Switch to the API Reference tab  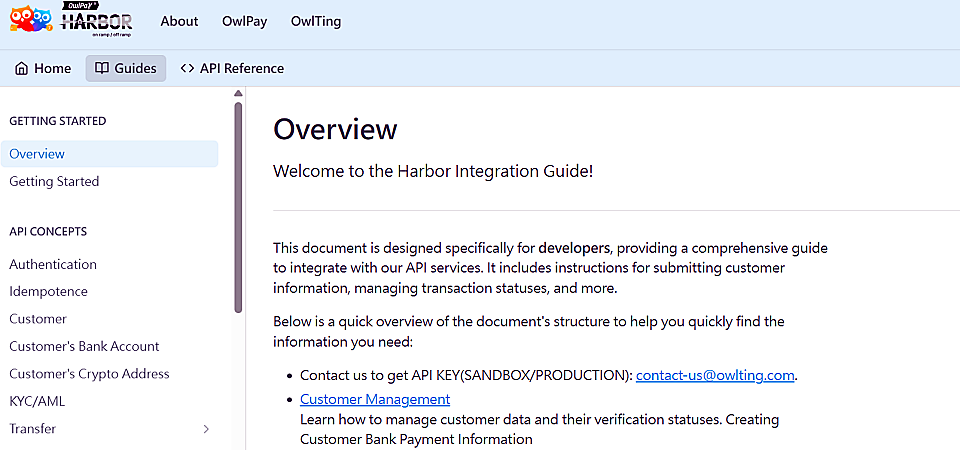point(232,69)
